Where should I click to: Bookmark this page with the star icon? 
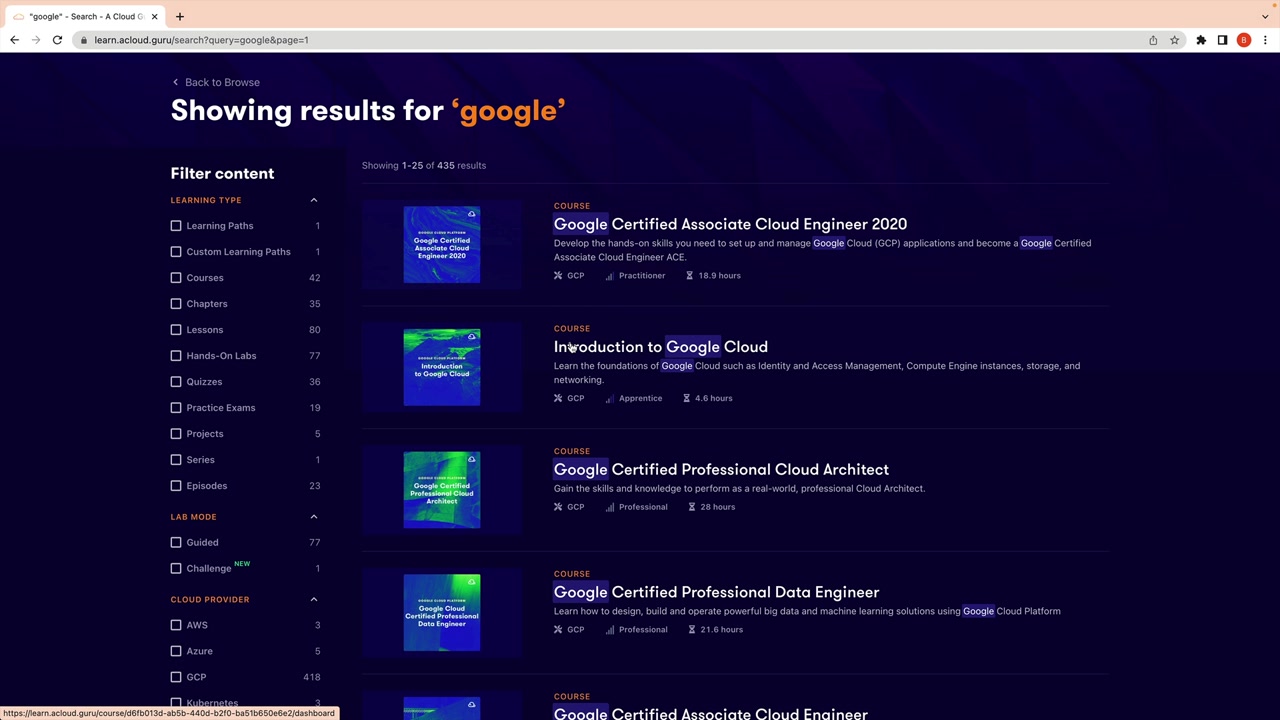[1175, 40]
